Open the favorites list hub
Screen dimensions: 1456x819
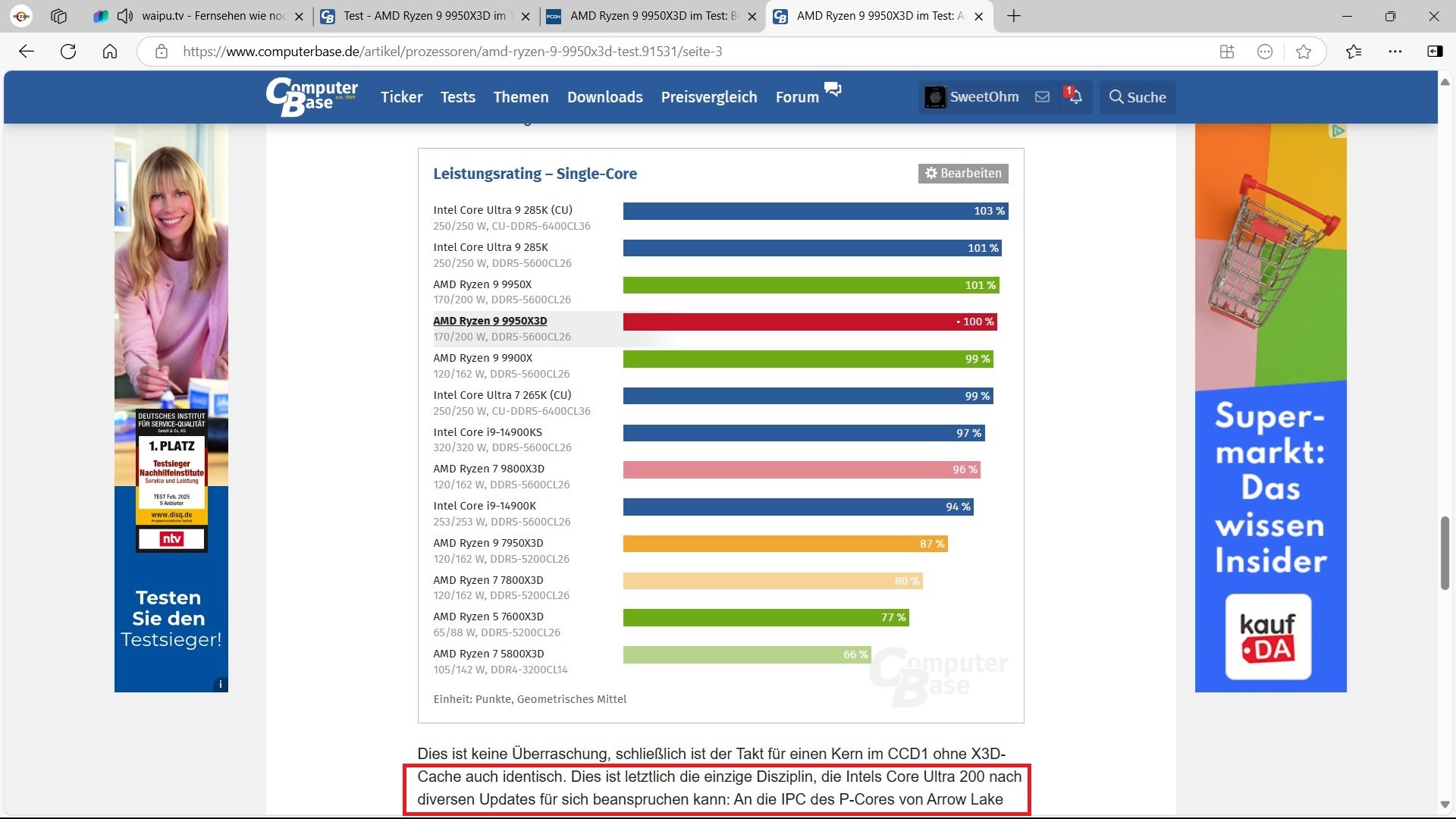click(x=1354, y=52)
